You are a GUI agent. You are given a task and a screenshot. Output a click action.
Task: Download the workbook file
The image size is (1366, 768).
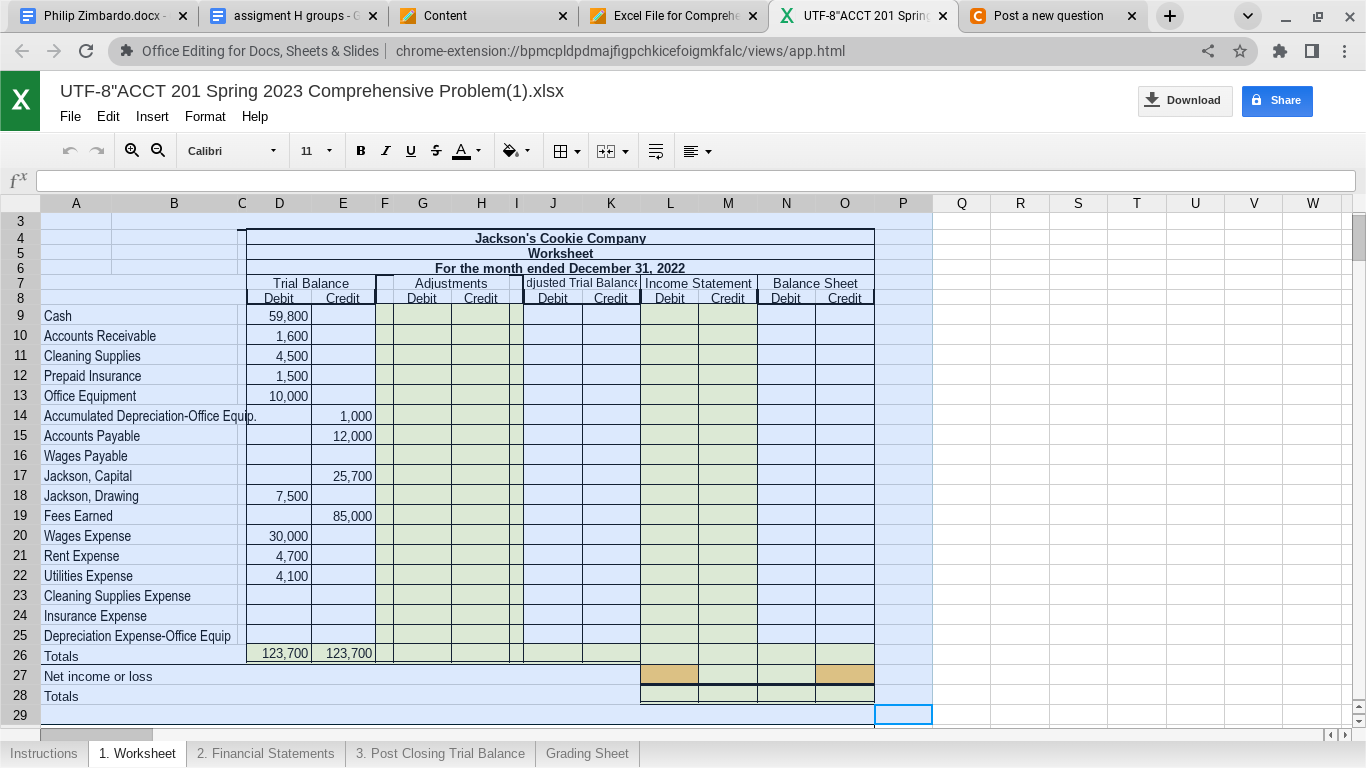(x=1184, y=100)
